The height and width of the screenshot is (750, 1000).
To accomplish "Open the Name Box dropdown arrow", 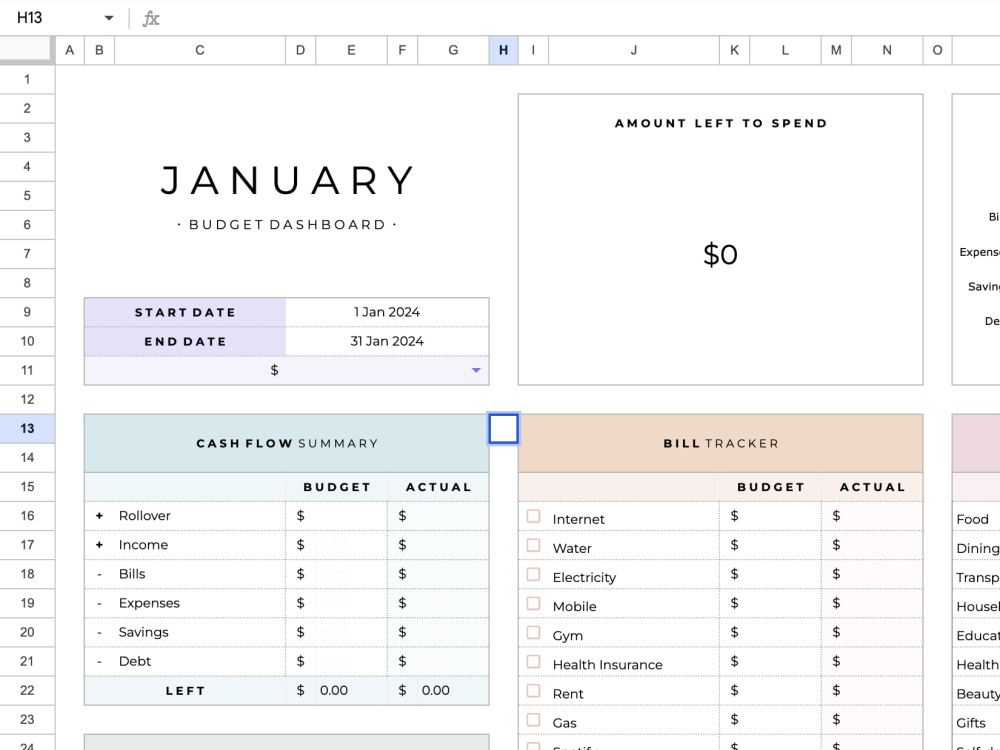I will 109,18.
